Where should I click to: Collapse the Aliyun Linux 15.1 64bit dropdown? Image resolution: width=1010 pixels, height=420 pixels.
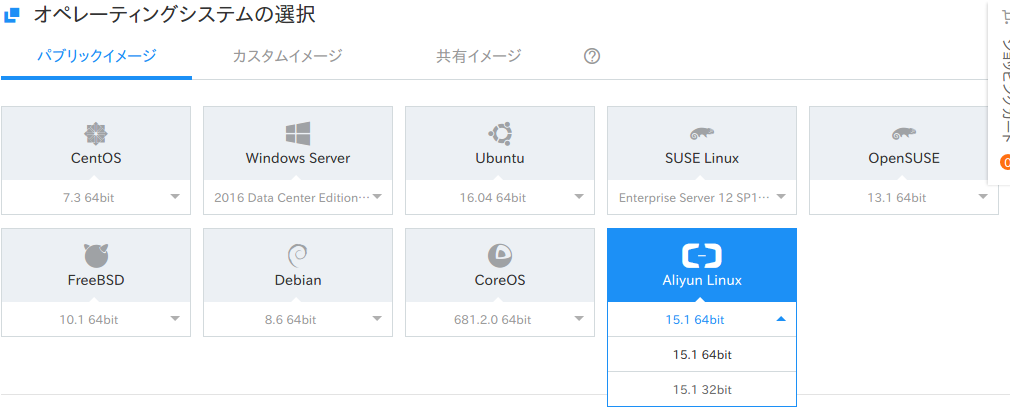[x=702, y=319]
